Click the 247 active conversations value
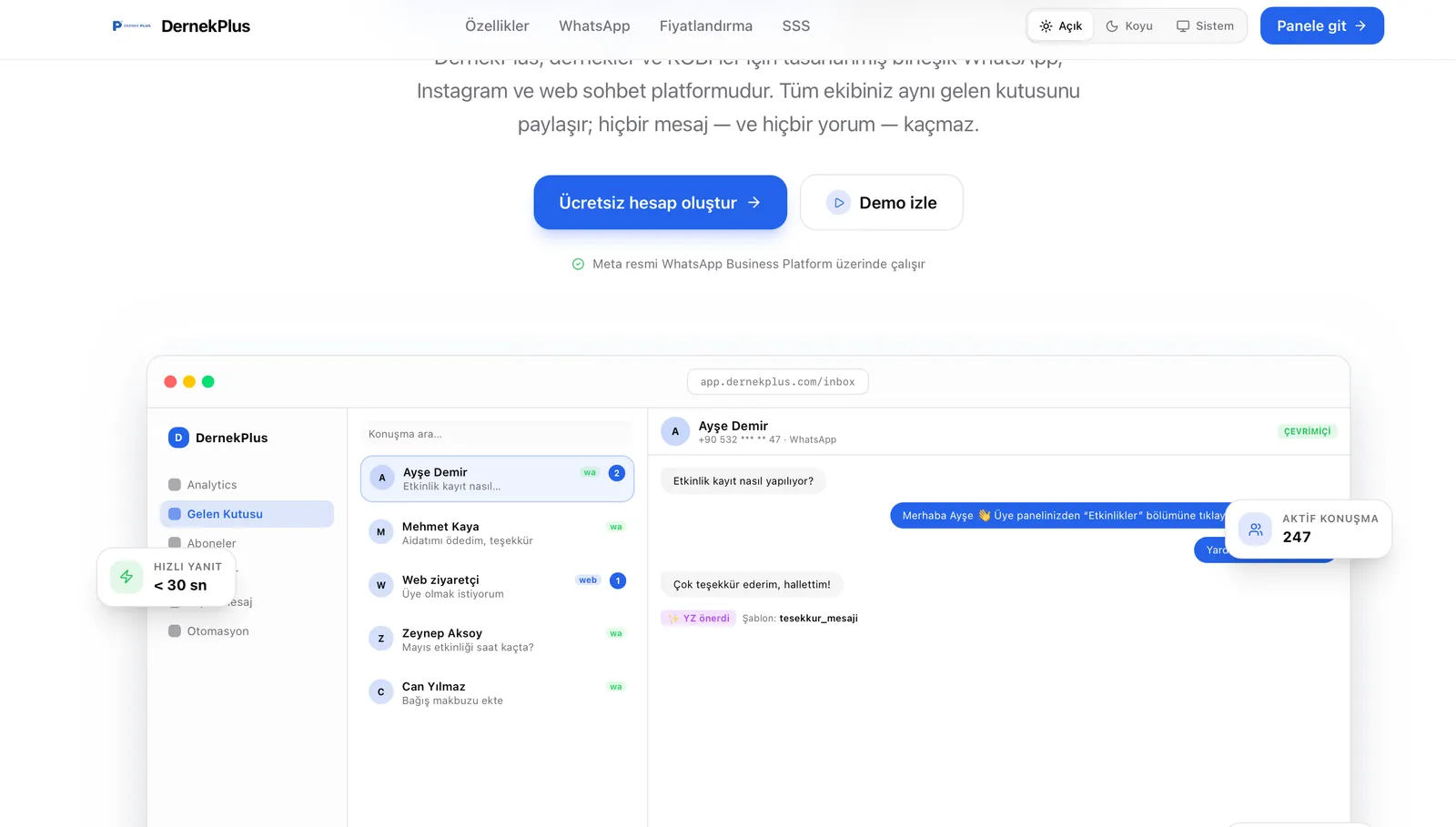1456x827 pixels. point(1297,538)
